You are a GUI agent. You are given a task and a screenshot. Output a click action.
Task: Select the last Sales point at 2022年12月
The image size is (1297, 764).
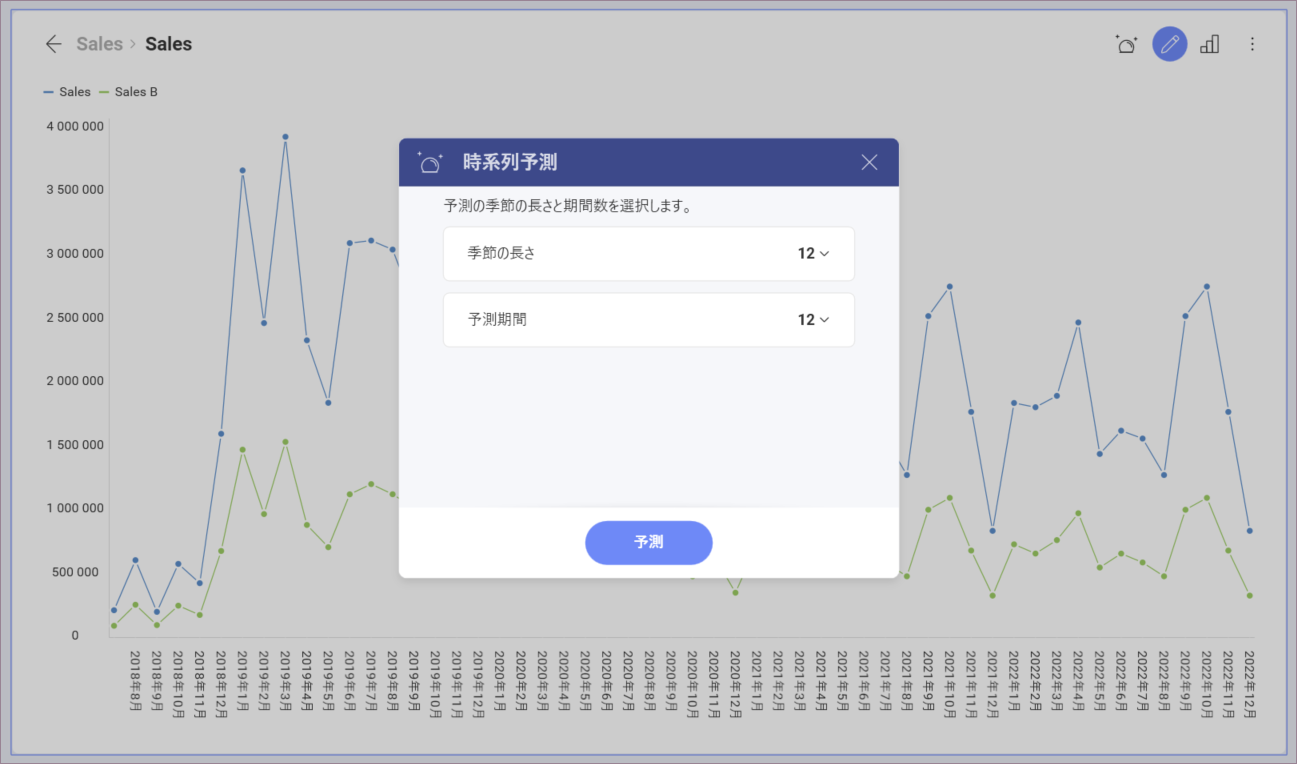1249,531
